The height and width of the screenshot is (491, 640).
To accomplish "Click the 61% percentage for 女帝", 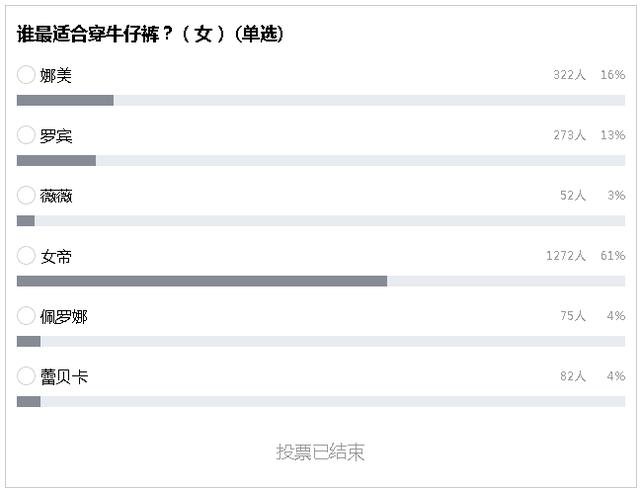I will pos(613,256).
